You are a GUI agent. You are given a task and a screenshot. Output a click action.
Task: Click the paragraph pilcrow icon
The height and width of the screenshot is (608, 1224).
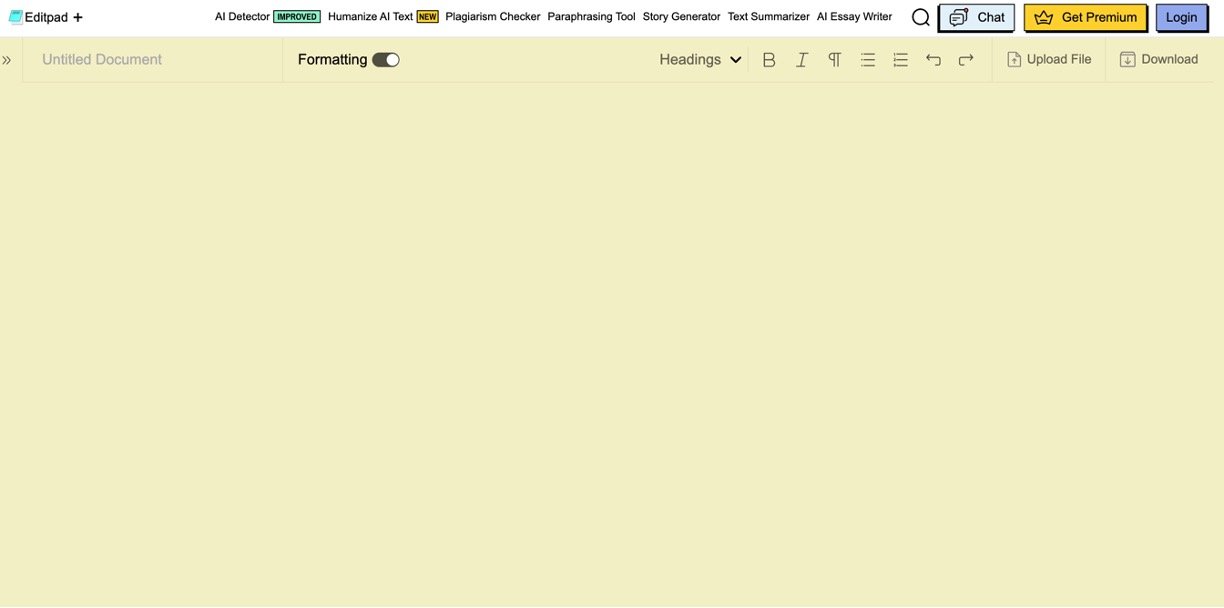point(834,60)
